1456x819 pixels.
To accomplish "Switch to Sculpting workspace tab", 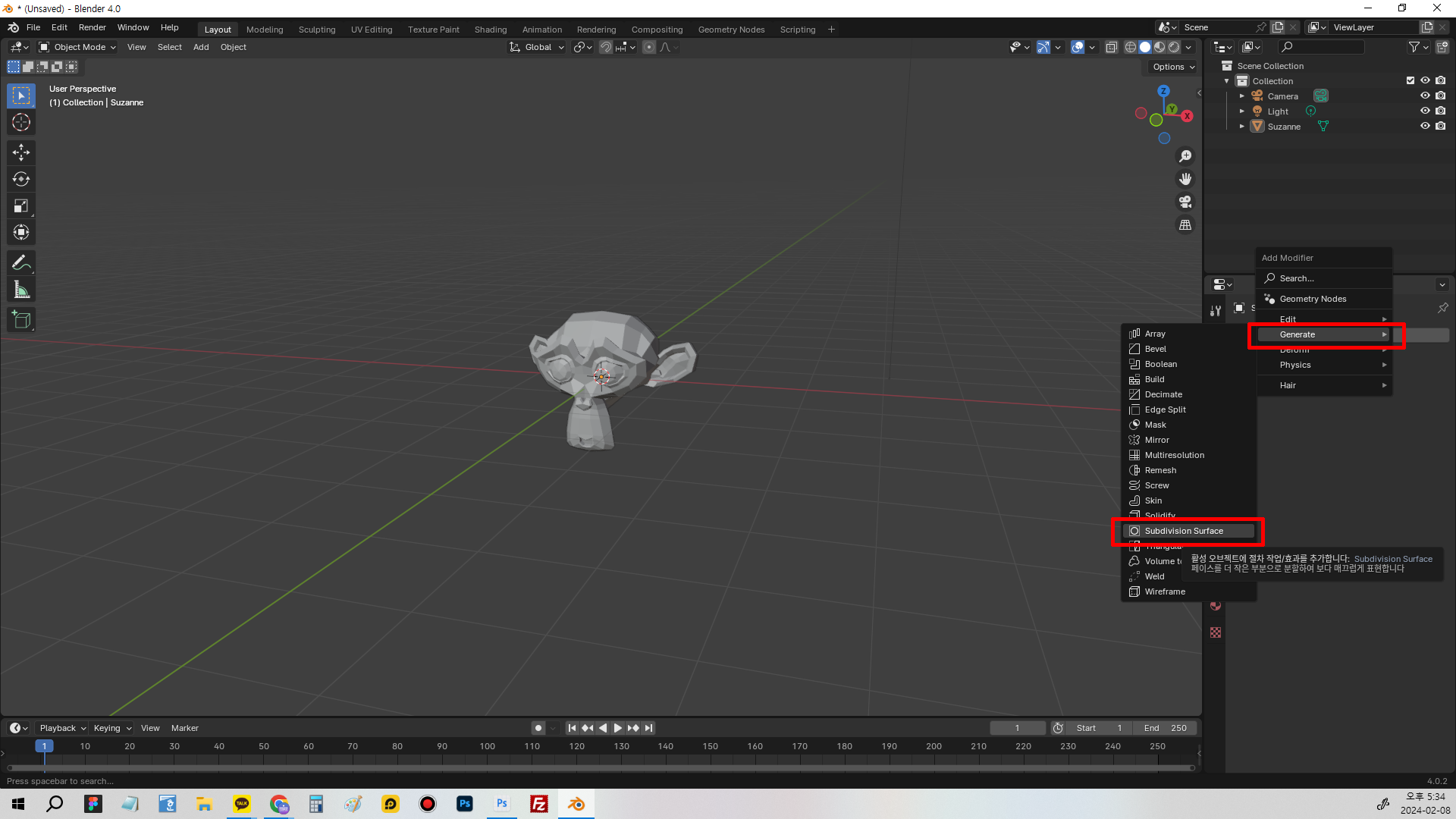I will coord(317,30).
